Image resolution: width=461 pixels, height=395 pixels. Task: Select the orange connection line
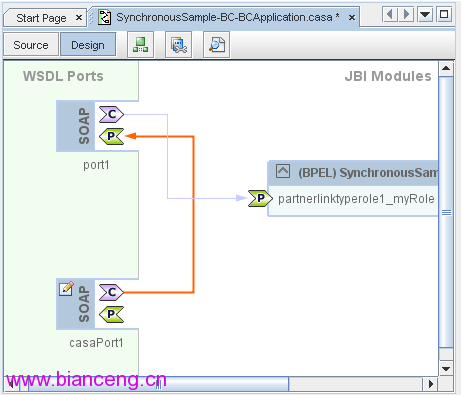193,213
